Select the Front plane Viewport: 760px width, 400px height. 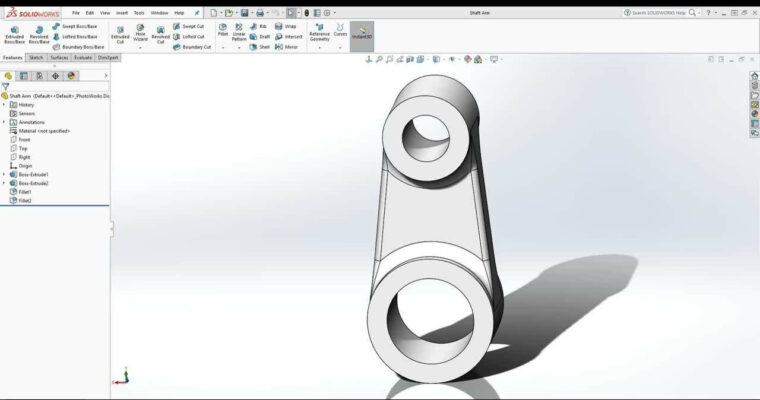(x=20, y=140)
